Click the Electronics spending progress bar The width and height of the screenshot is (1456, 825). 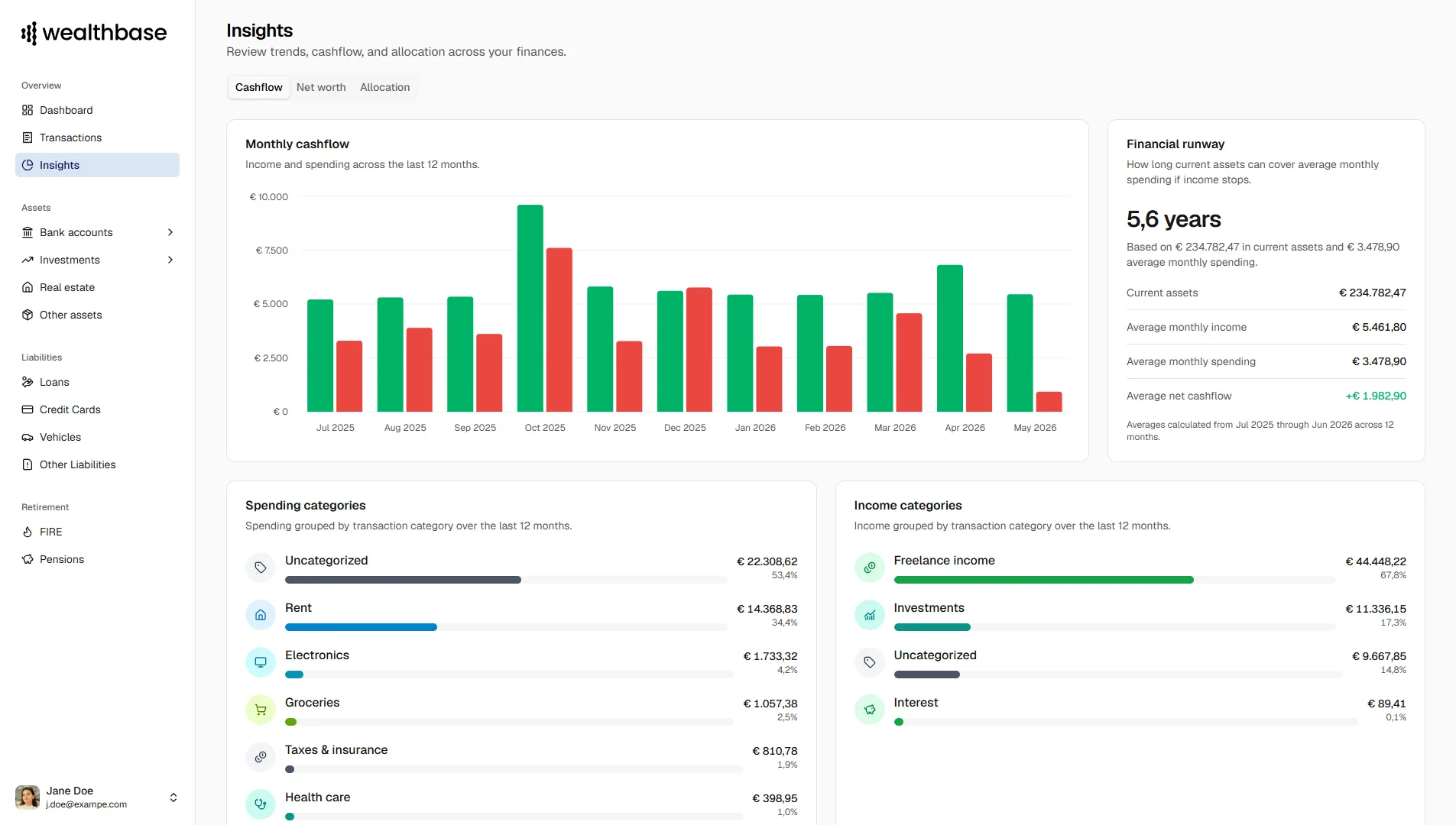pyautogui.click(x=509, y=675)
